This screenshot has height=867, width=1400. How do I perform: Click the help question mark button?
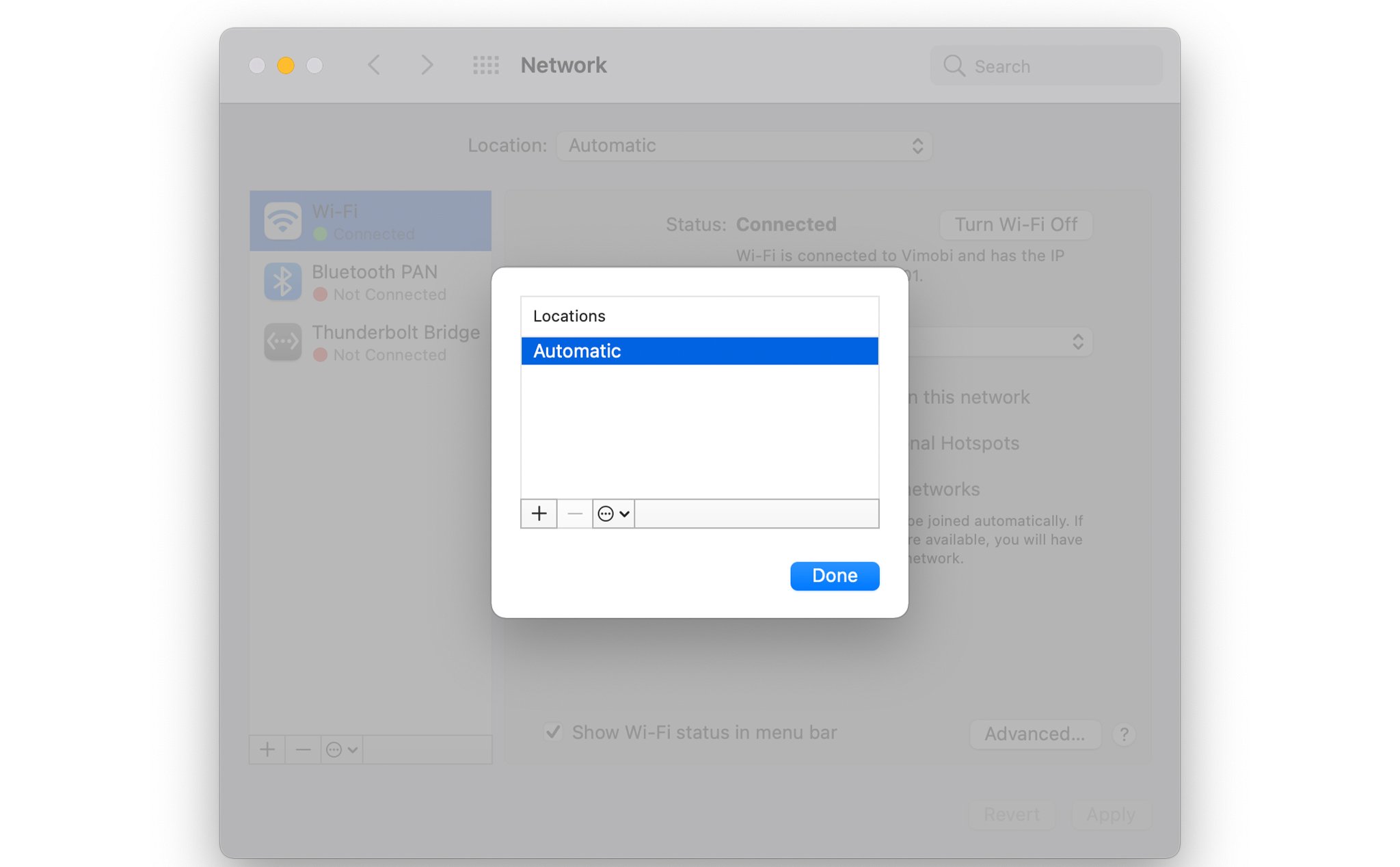[1123, 734]
